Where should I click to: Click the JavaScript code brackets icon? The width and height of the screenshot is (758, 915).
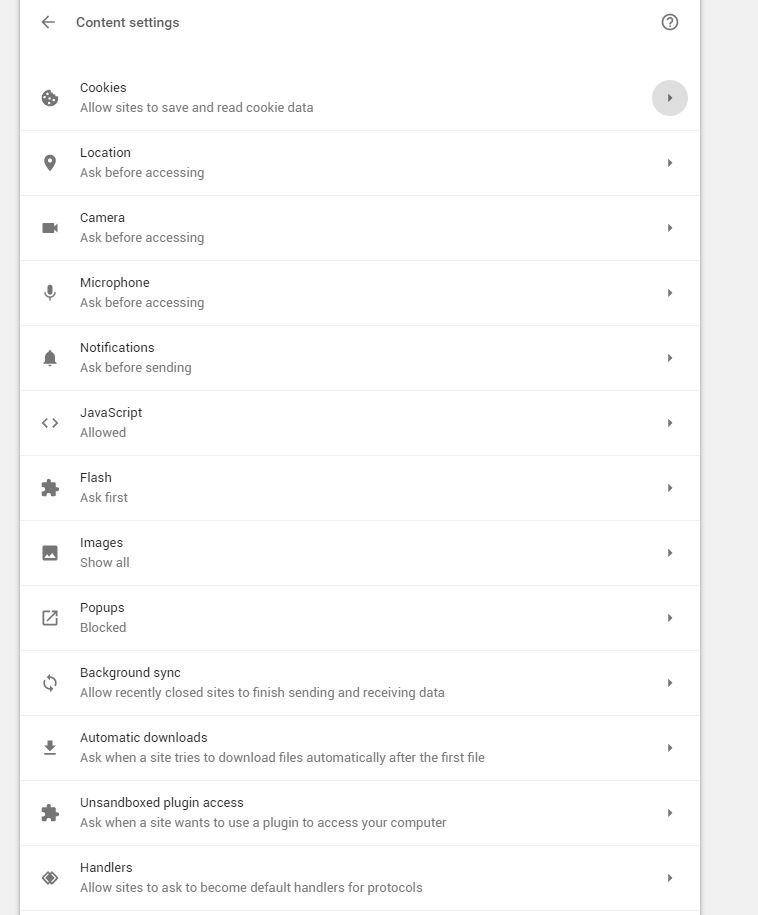click(50, 422)
